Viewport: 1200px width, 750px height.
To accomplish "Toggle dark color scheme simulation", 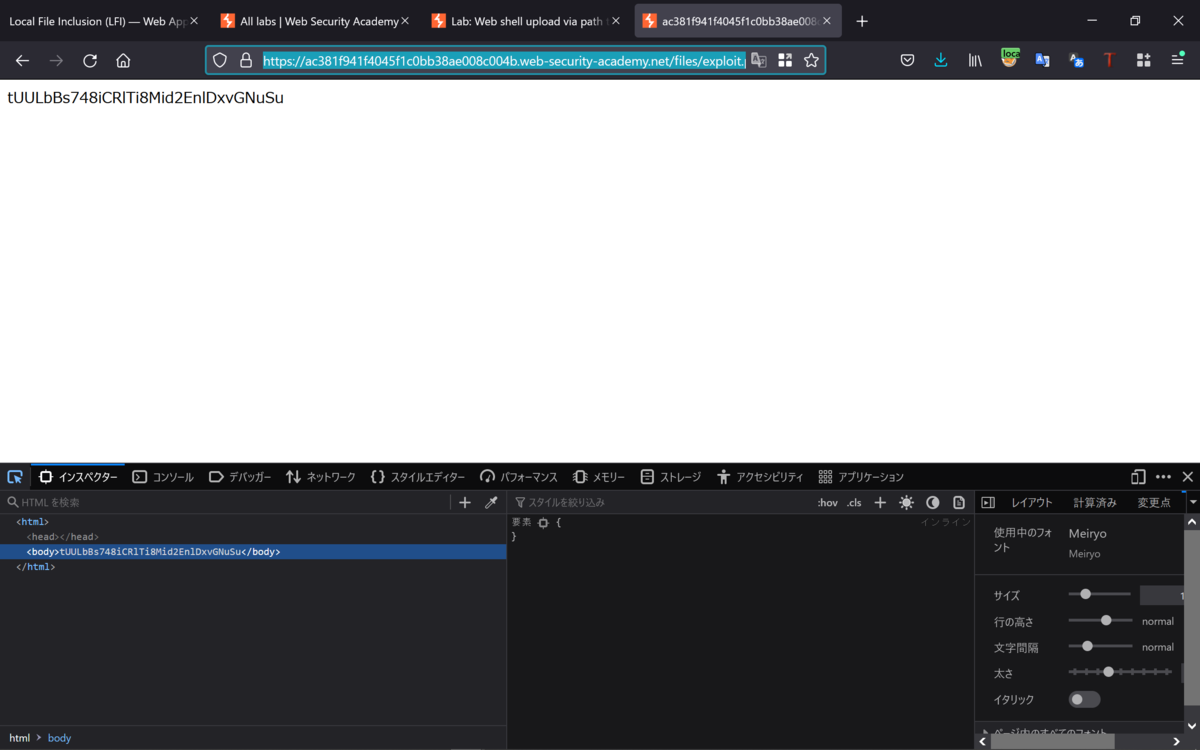I will (932, 502).
